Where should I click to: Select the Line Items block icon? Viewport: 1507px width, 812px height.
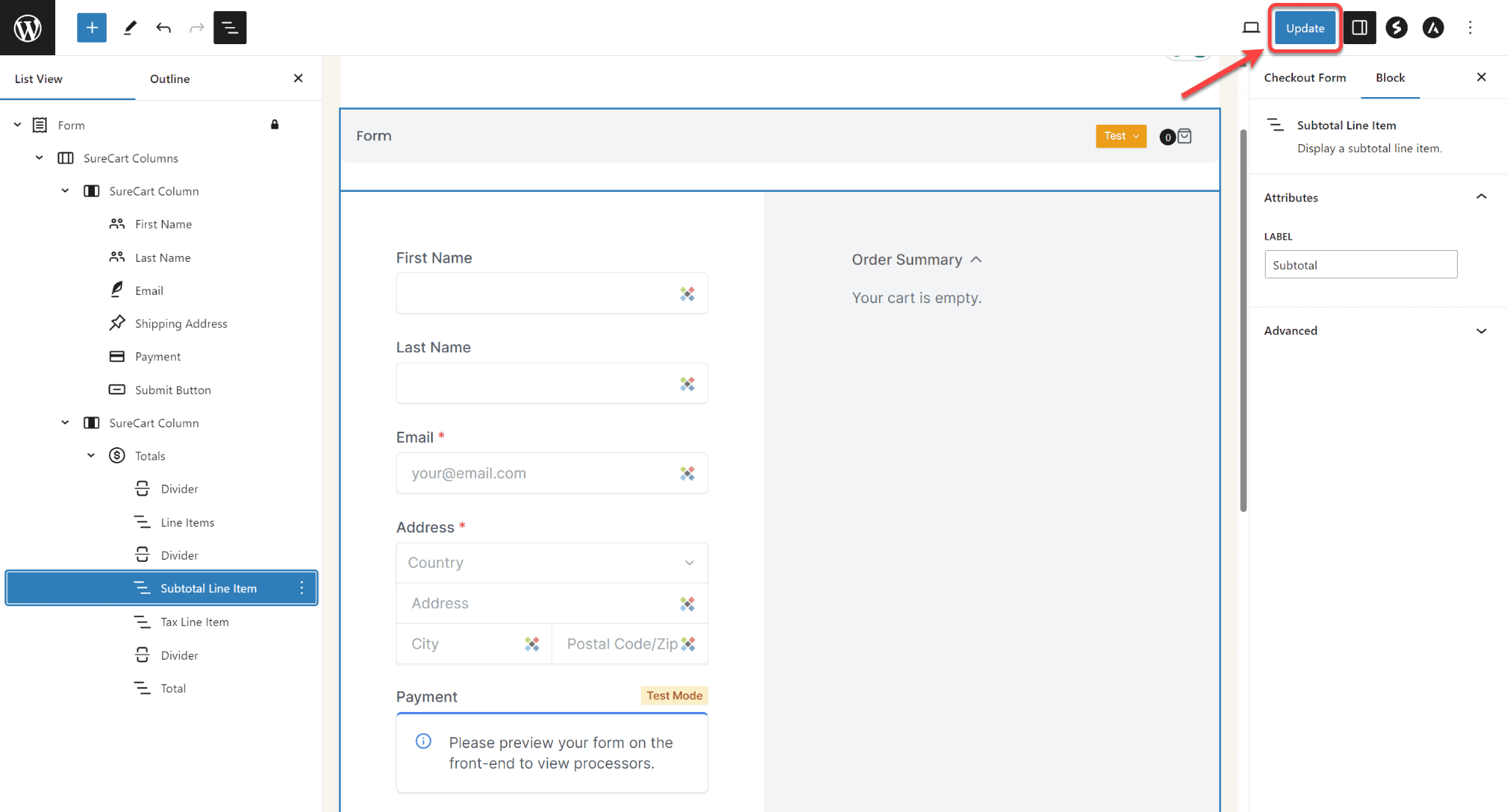pos(143,521)
